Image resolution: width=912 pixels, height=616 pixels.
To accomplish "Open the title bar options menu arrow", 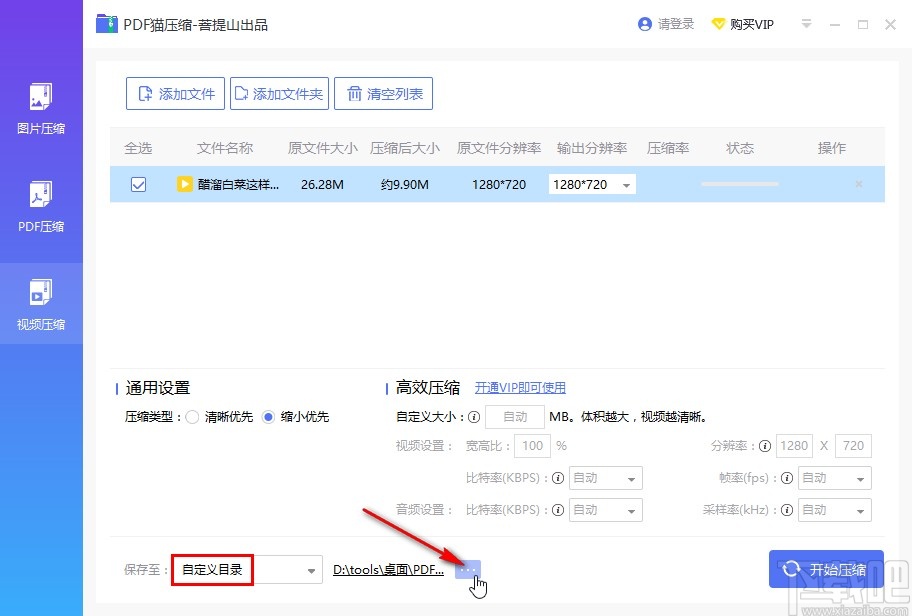I will tap(806, 24).
